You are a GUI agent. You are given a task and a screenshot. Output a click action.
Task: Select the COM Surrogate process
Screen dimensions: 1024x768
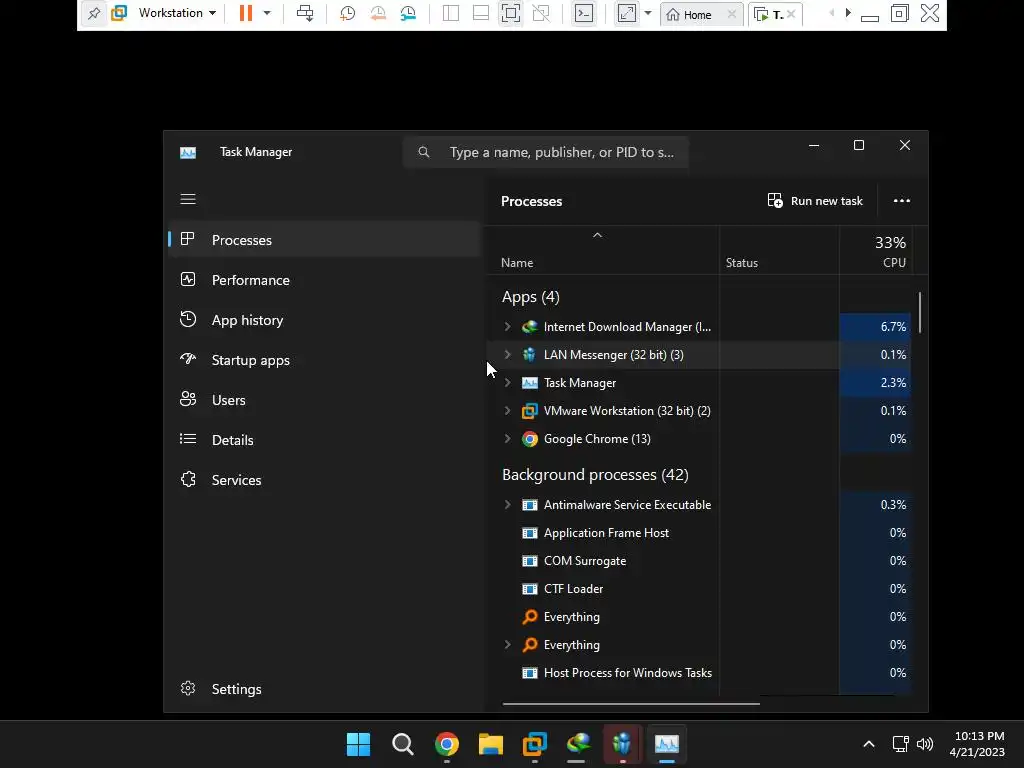pos(699,561)
